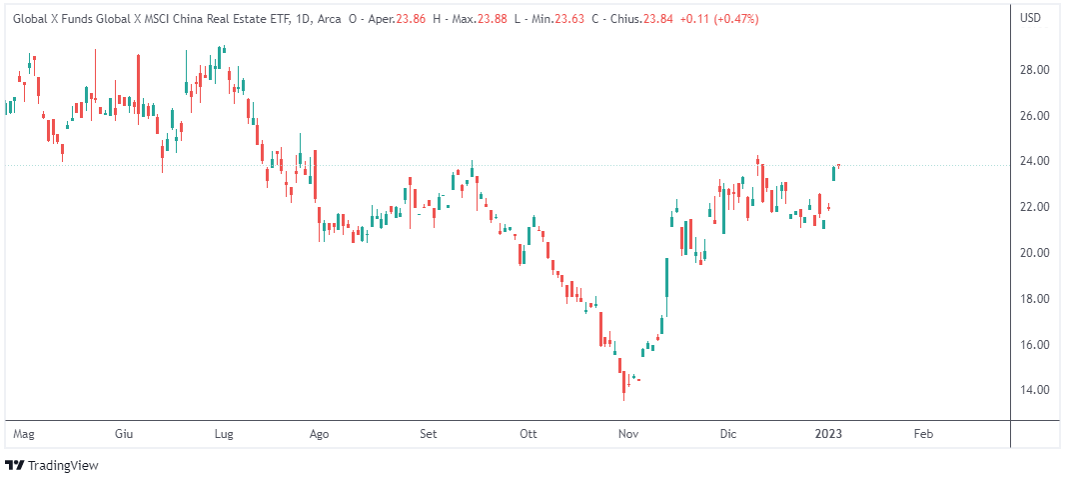Image resolution: width=1069 pixels, height=482 pixels.
Task: Click the 28.00 price axis label
Action: (x=1033, y=70)
